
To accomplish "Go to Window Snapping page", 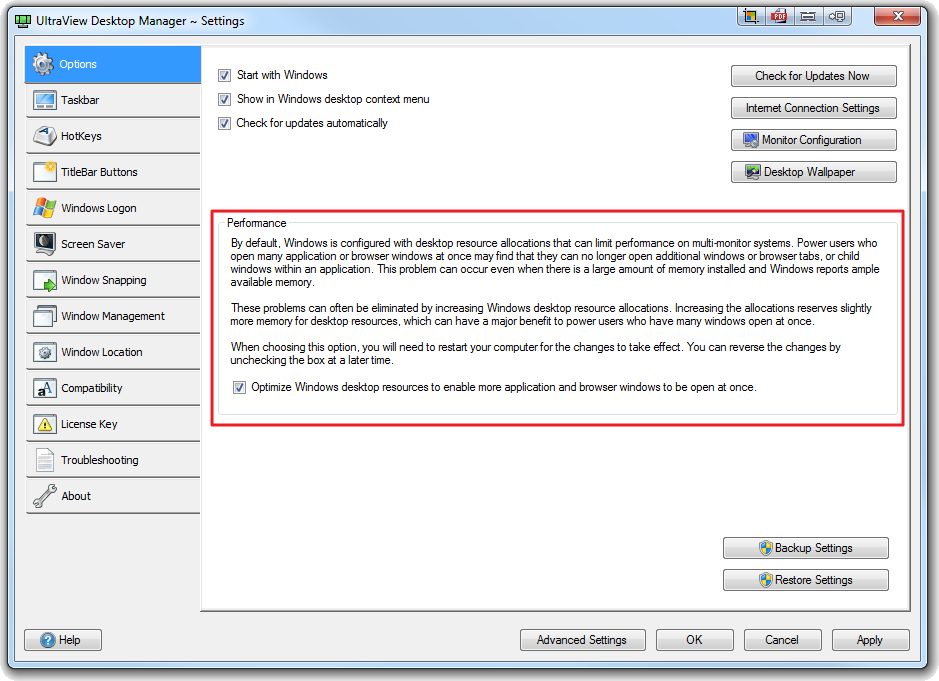I will click(113, 280).
